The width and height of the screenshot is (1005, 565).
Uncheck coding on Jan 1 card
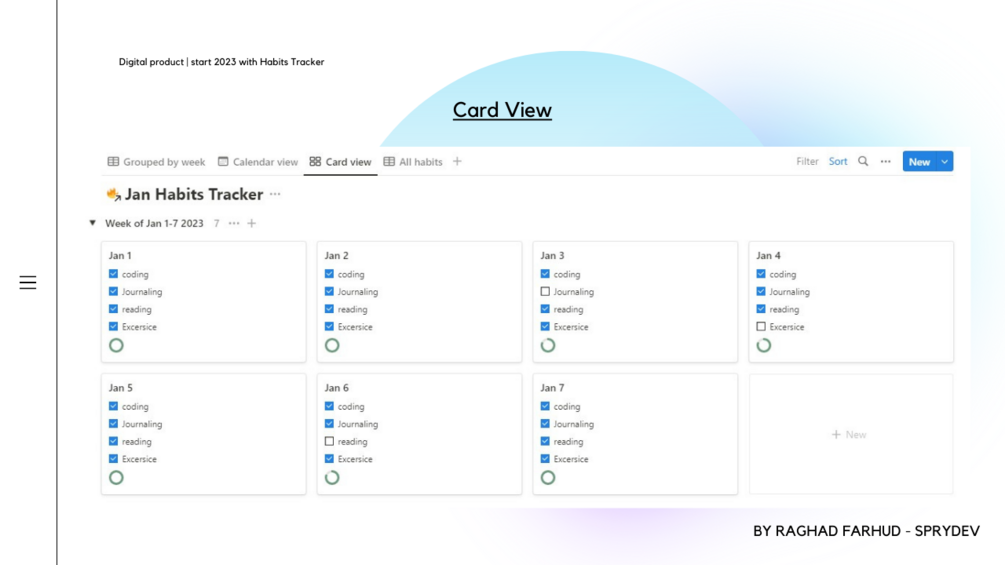pos(113,274)
